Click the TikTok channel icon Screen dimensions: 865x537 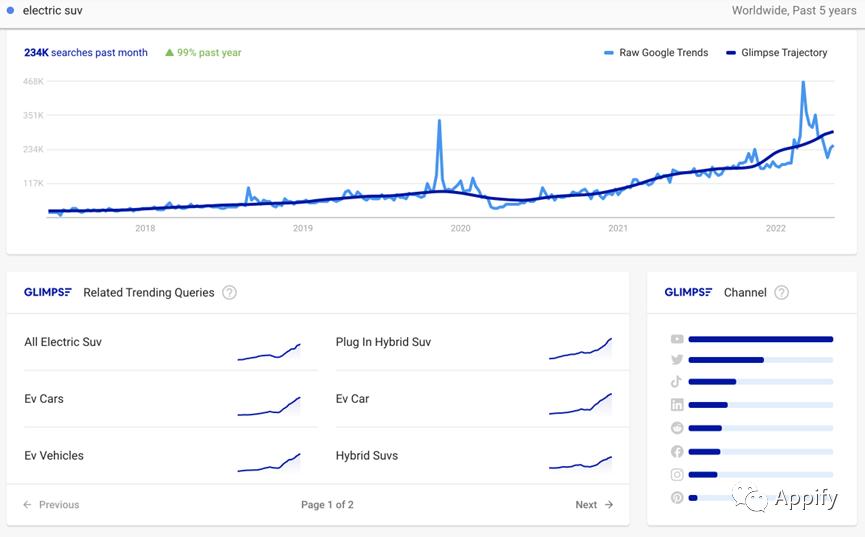[x=677, y=382]
